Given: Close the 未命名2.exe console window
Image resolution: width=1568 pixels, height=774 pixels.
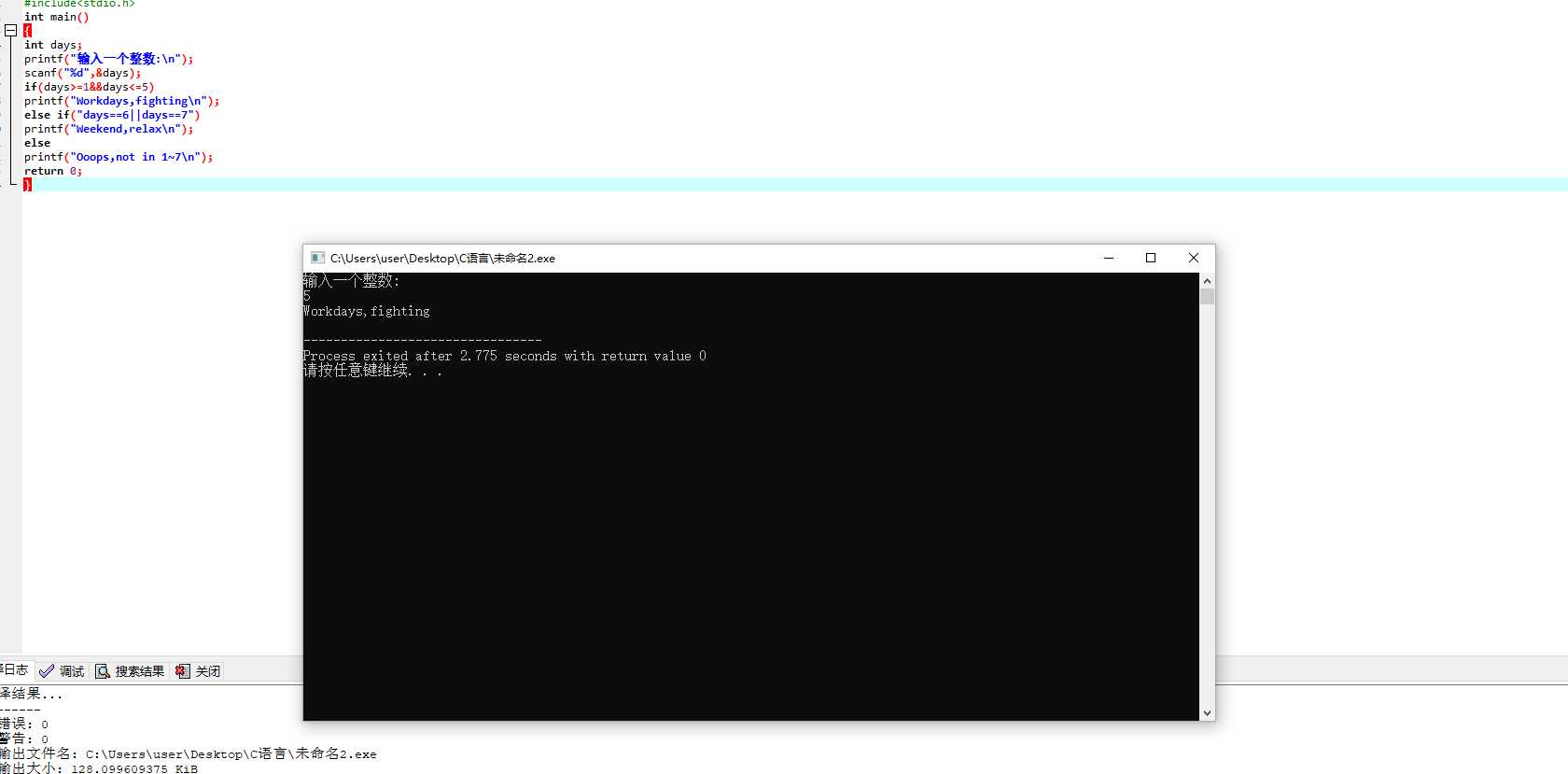Looking at the screenshot, I should [1193, 258].
